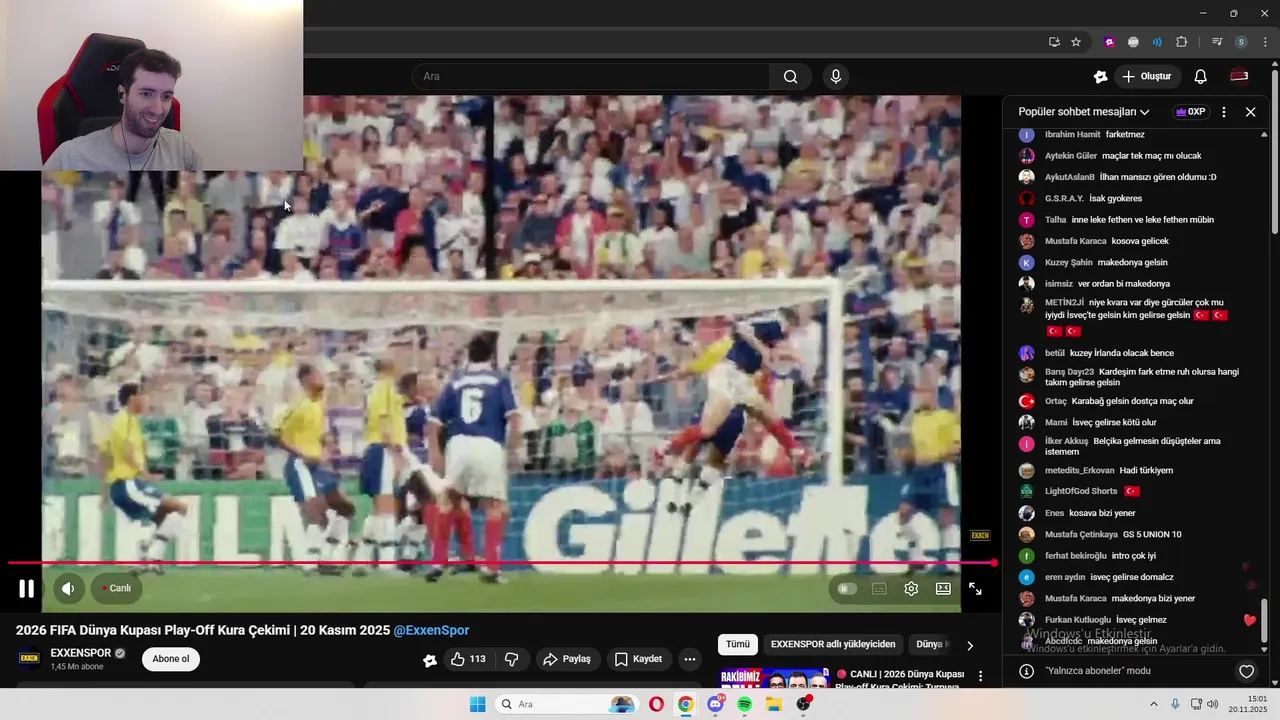This screenshot has height=720, width=1280.
Task: Jump to live using Canlı indicator
Action: click(x=116, y=588)
